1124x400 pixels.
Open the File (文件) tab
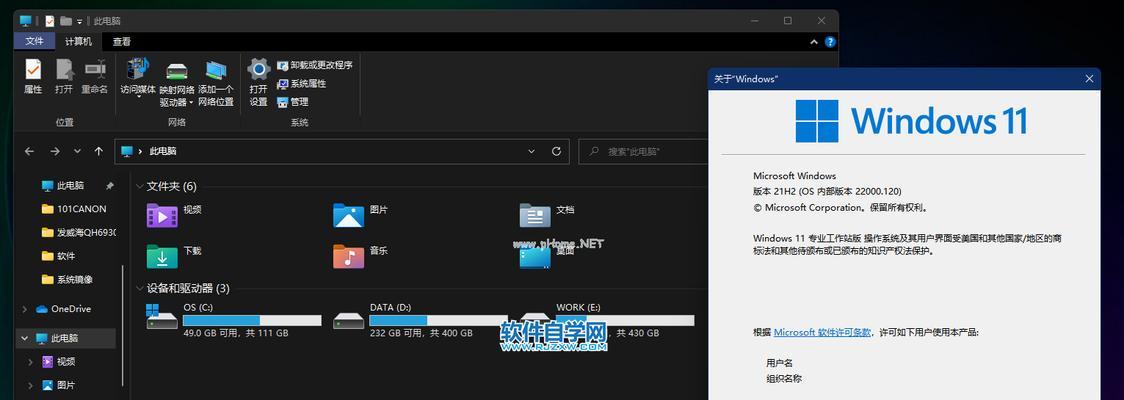tap(34, 42)
